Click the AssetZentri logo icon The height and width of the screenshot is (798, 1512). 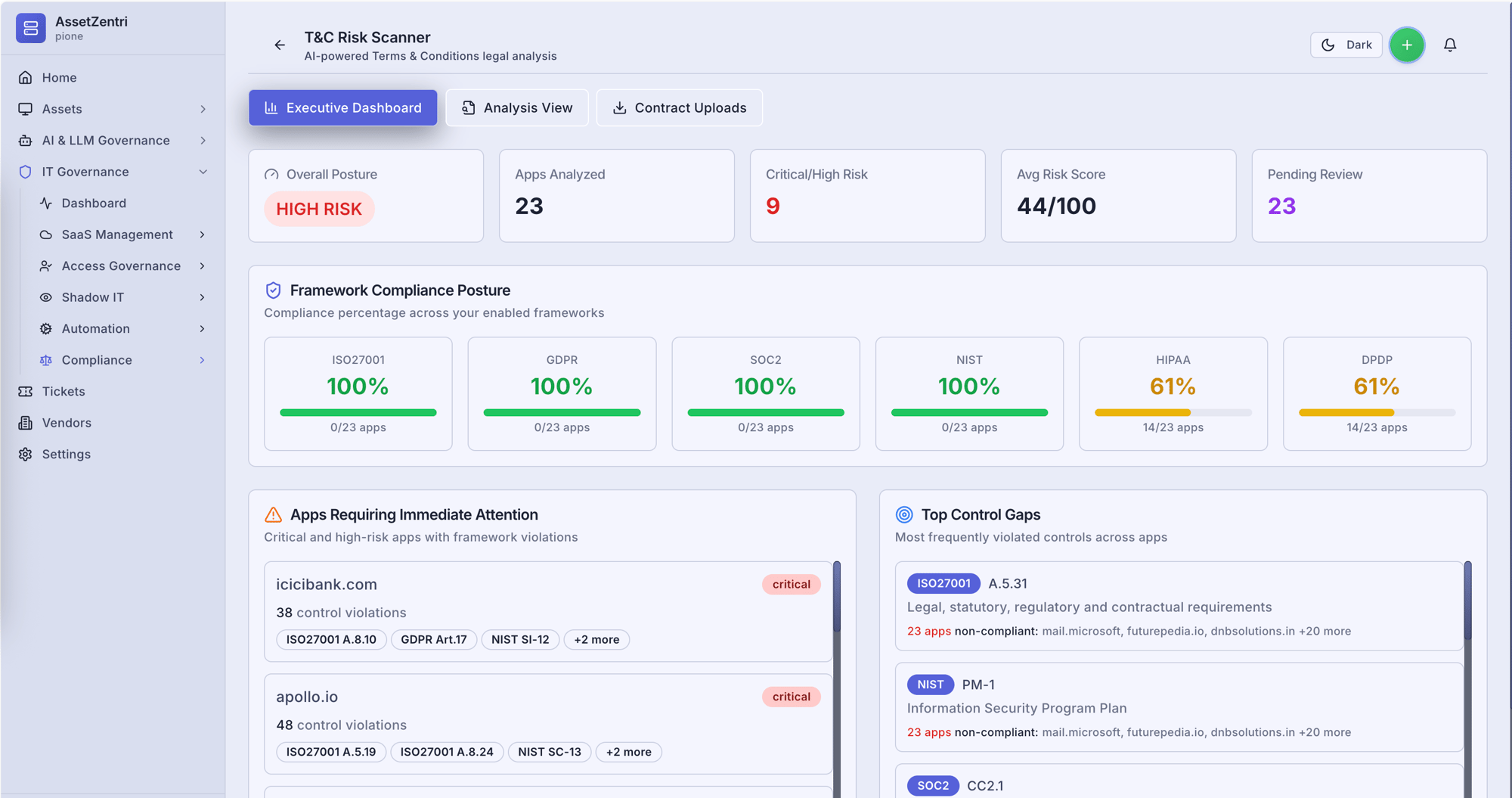click(x=31, y=28)
